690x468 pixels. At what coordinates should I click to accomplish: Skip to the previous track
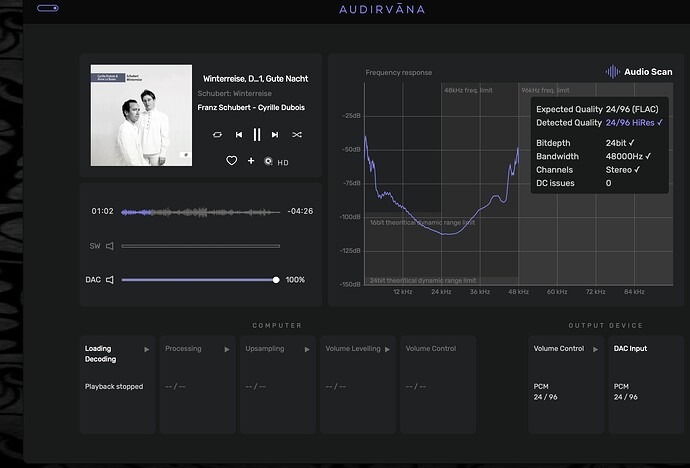tap(238, 134)
